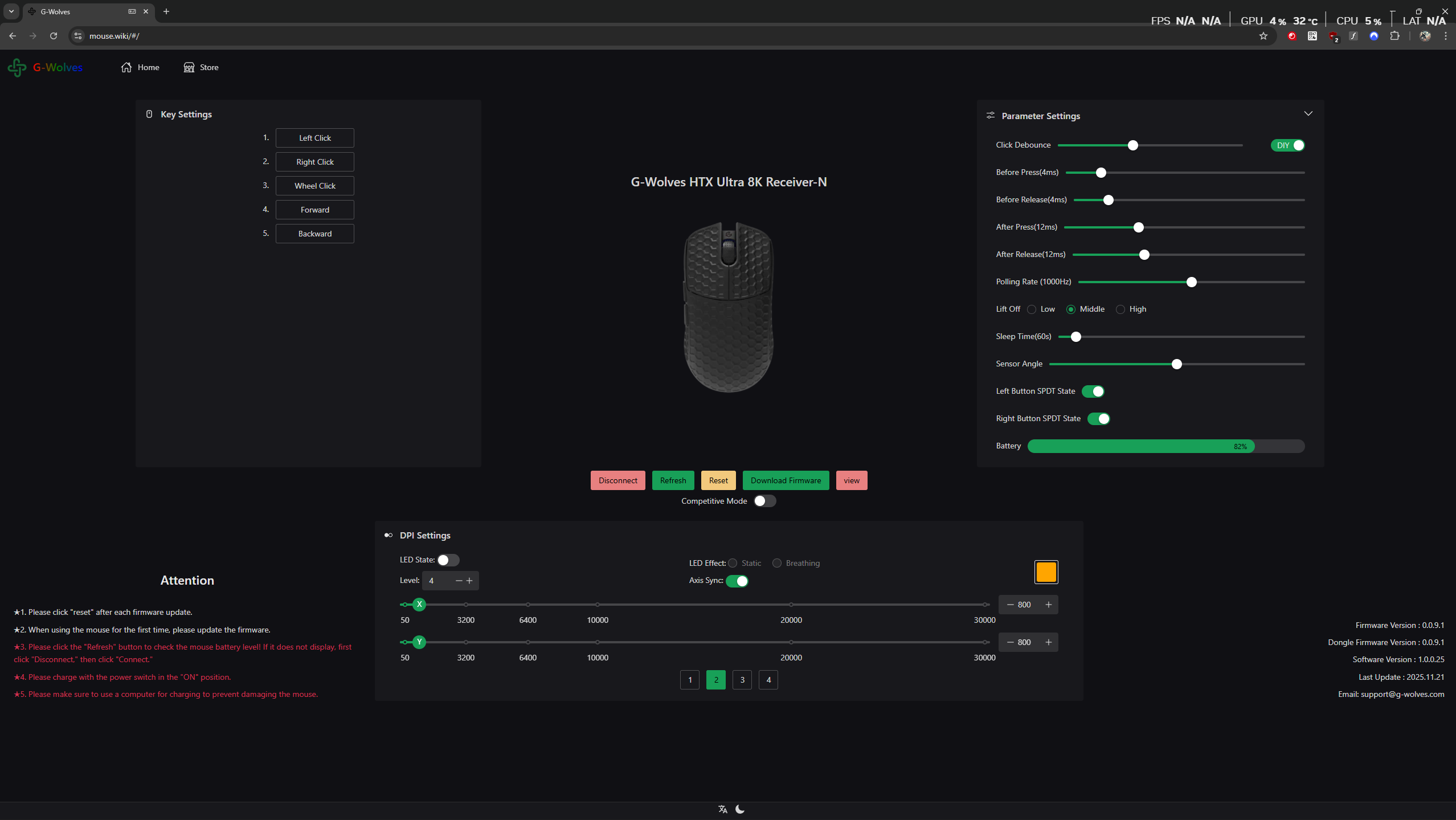Increase DPI level with plus stepper
The height and width of the screenshot is (820, 1456).
point(469,581)
